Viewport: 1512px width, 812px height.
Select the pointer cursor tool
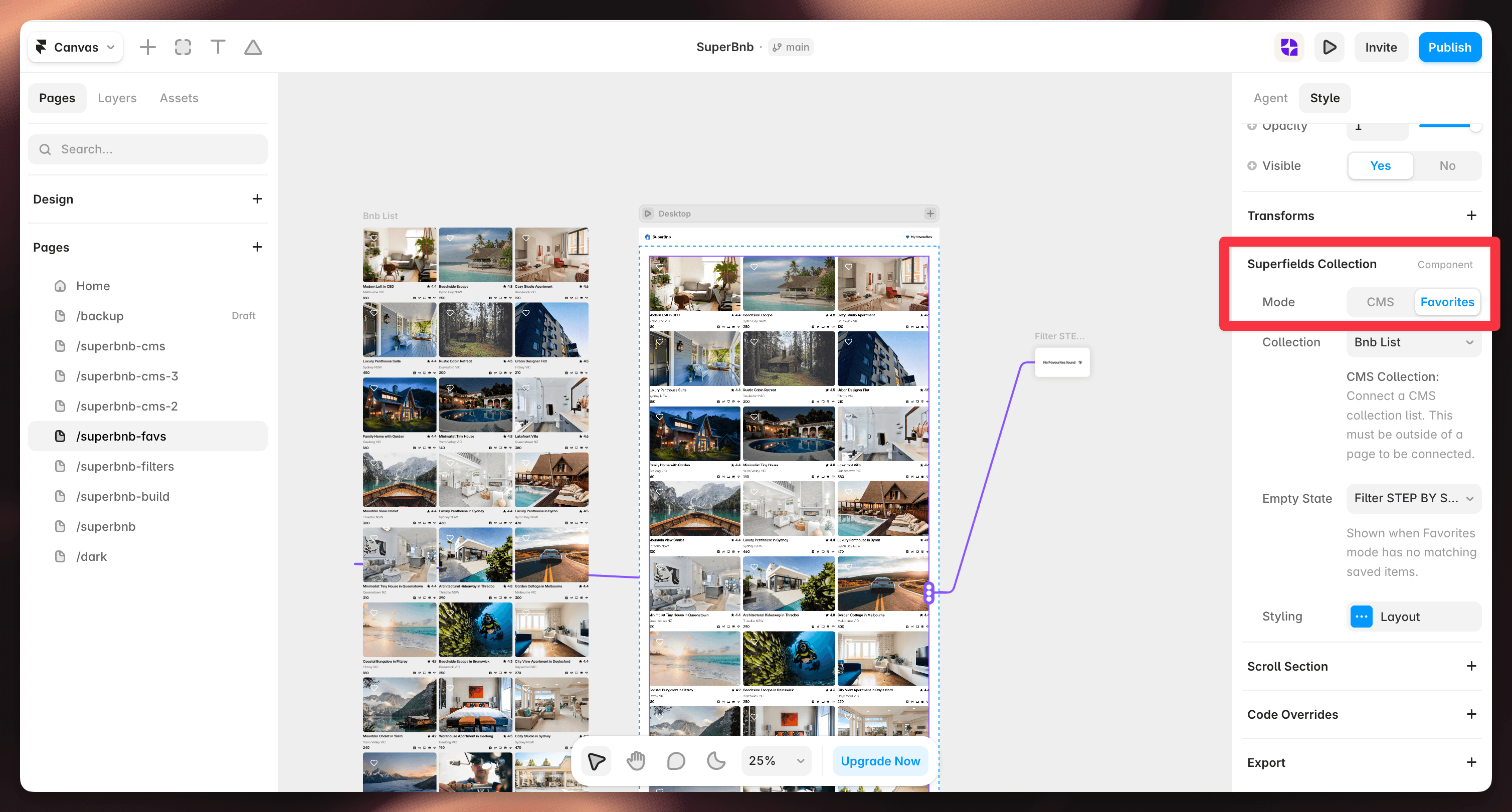[x=596, y=761]
